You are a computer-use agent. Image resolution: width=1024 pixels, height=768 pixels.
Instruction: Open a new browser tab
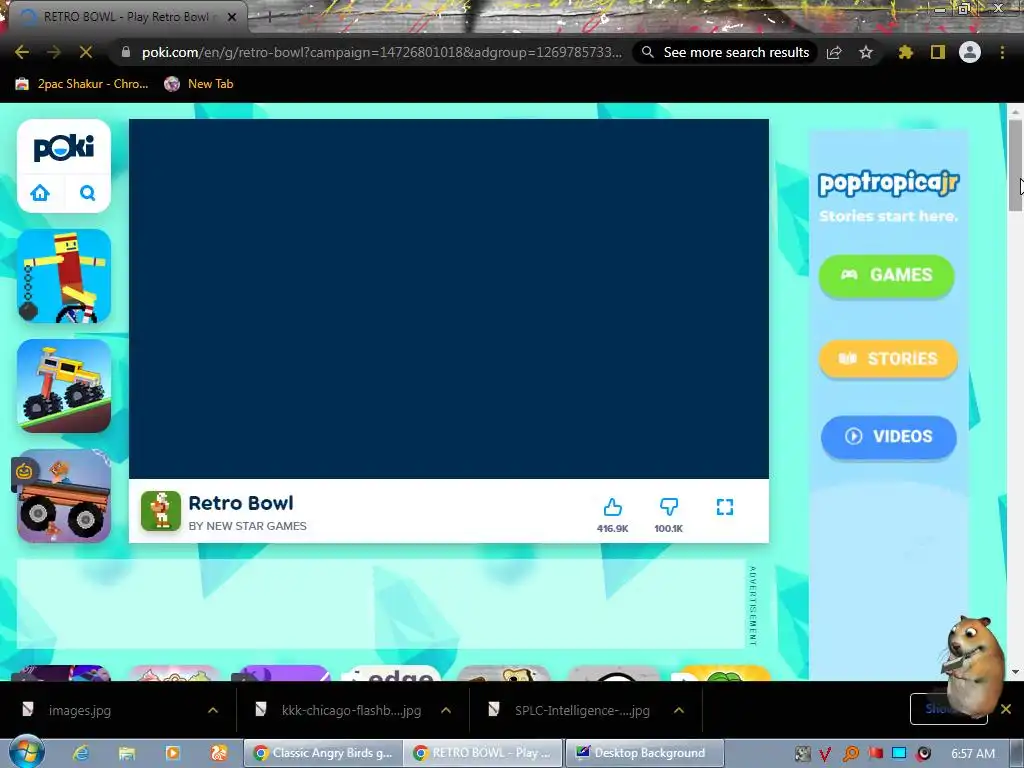click(x=268, y=17)
